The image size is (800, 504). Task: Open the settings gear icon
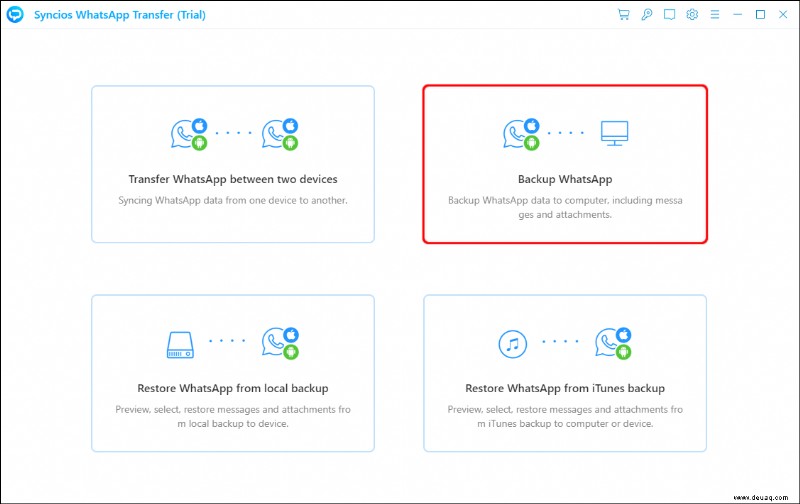click(x=692, y=14)
